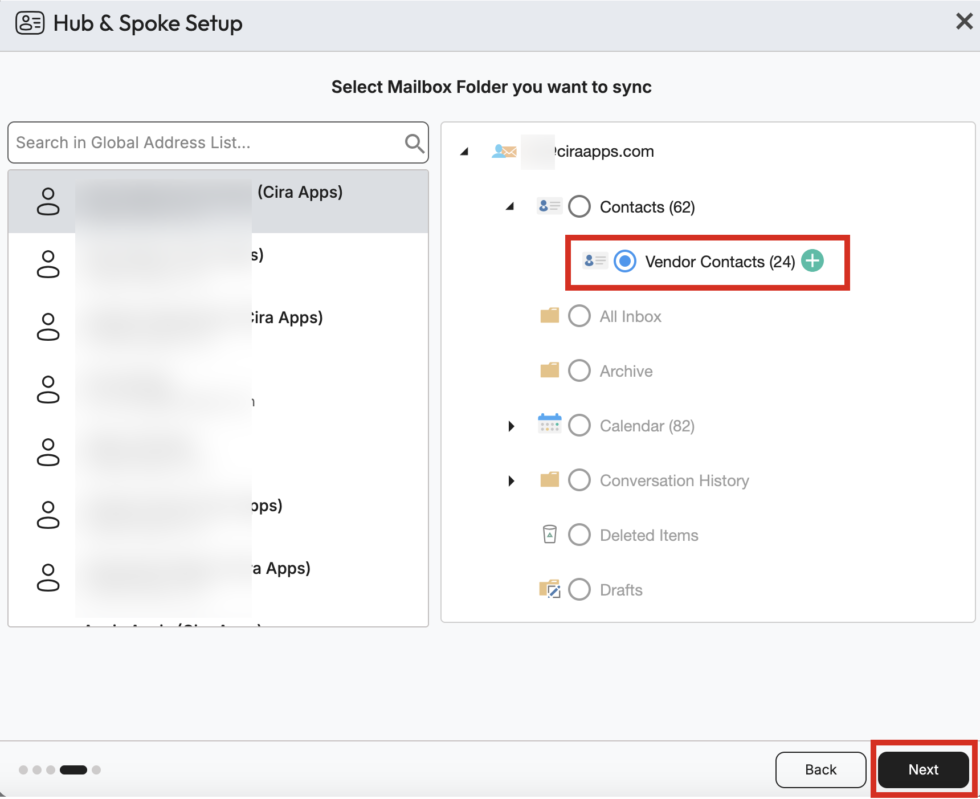Click the search magnifier icon

(x=413, y=142)
